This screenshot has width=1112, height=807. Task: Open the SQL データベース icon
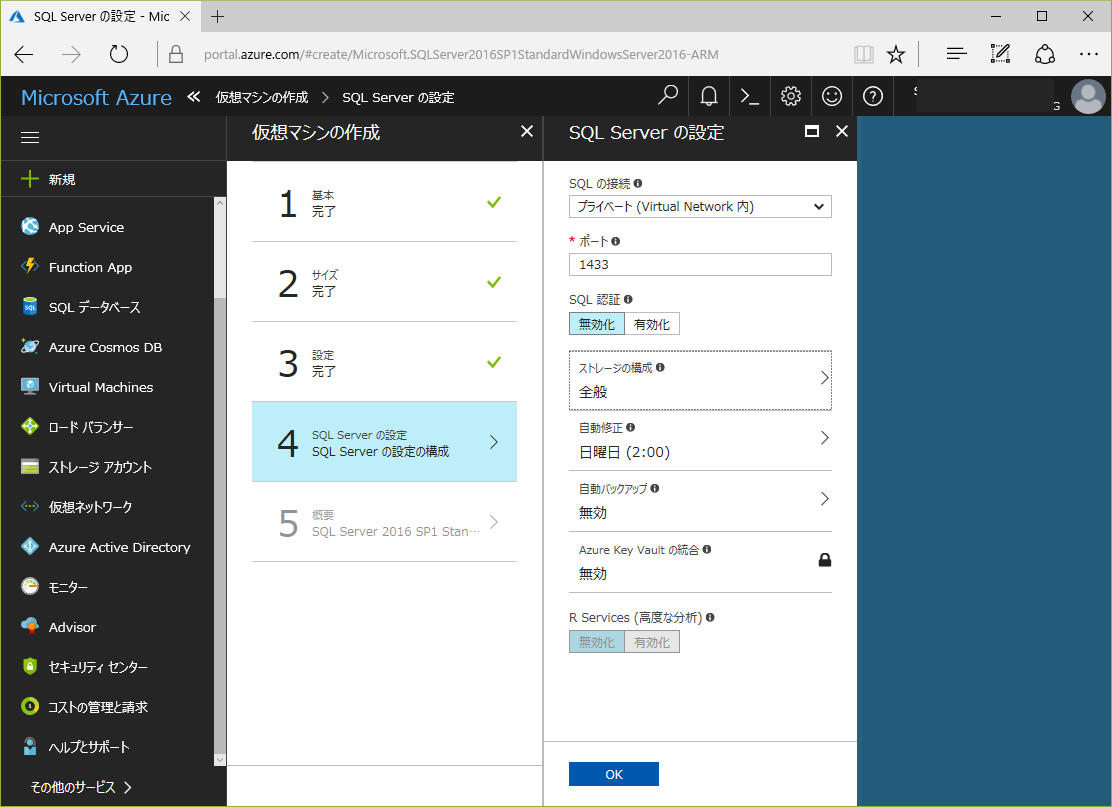30,306
